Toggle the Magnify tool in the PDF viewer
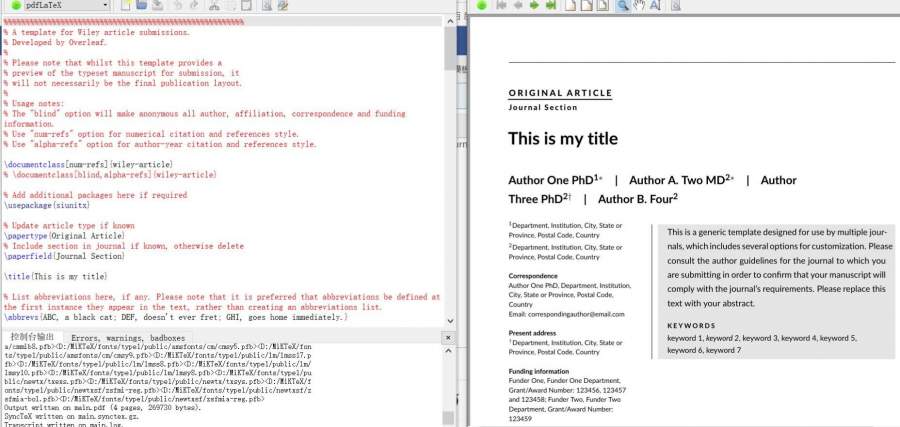Viewport: 900px width, 427px height. point(622,6)
